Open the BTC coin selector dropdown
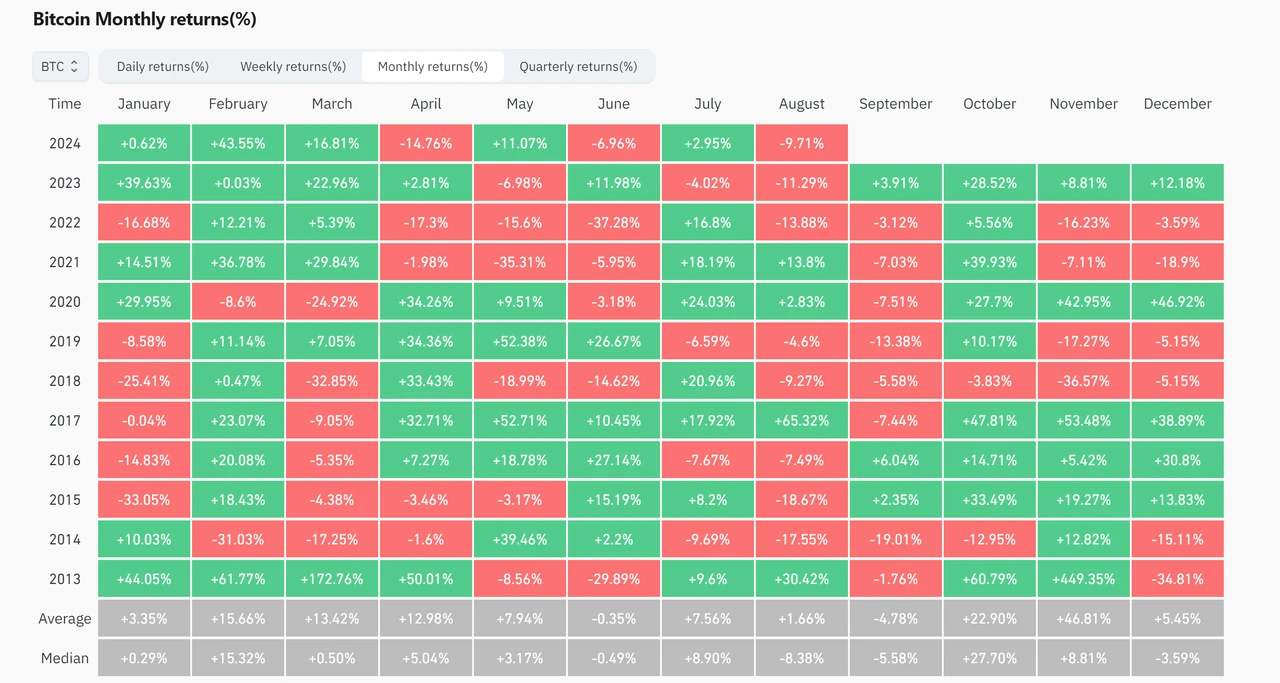 (x=60, y=67)
